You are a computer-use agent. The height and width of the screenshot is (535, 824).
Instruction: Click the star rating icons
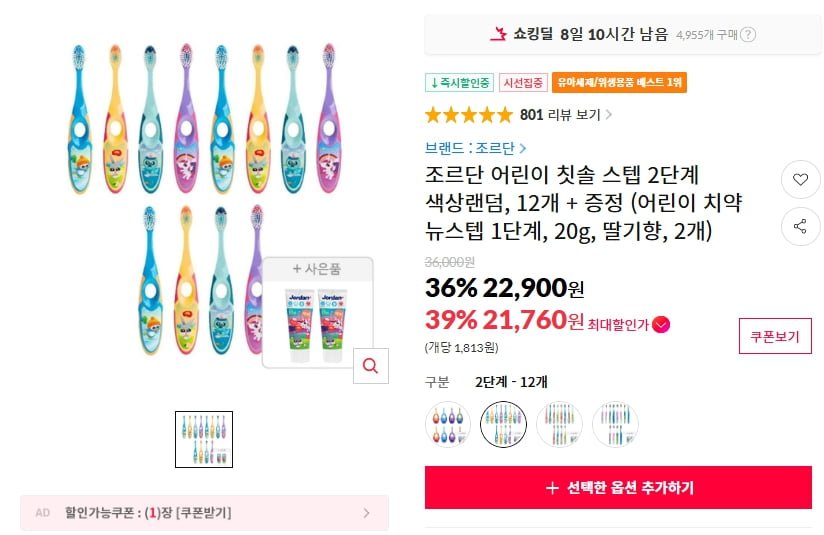[x=468, y=114]
